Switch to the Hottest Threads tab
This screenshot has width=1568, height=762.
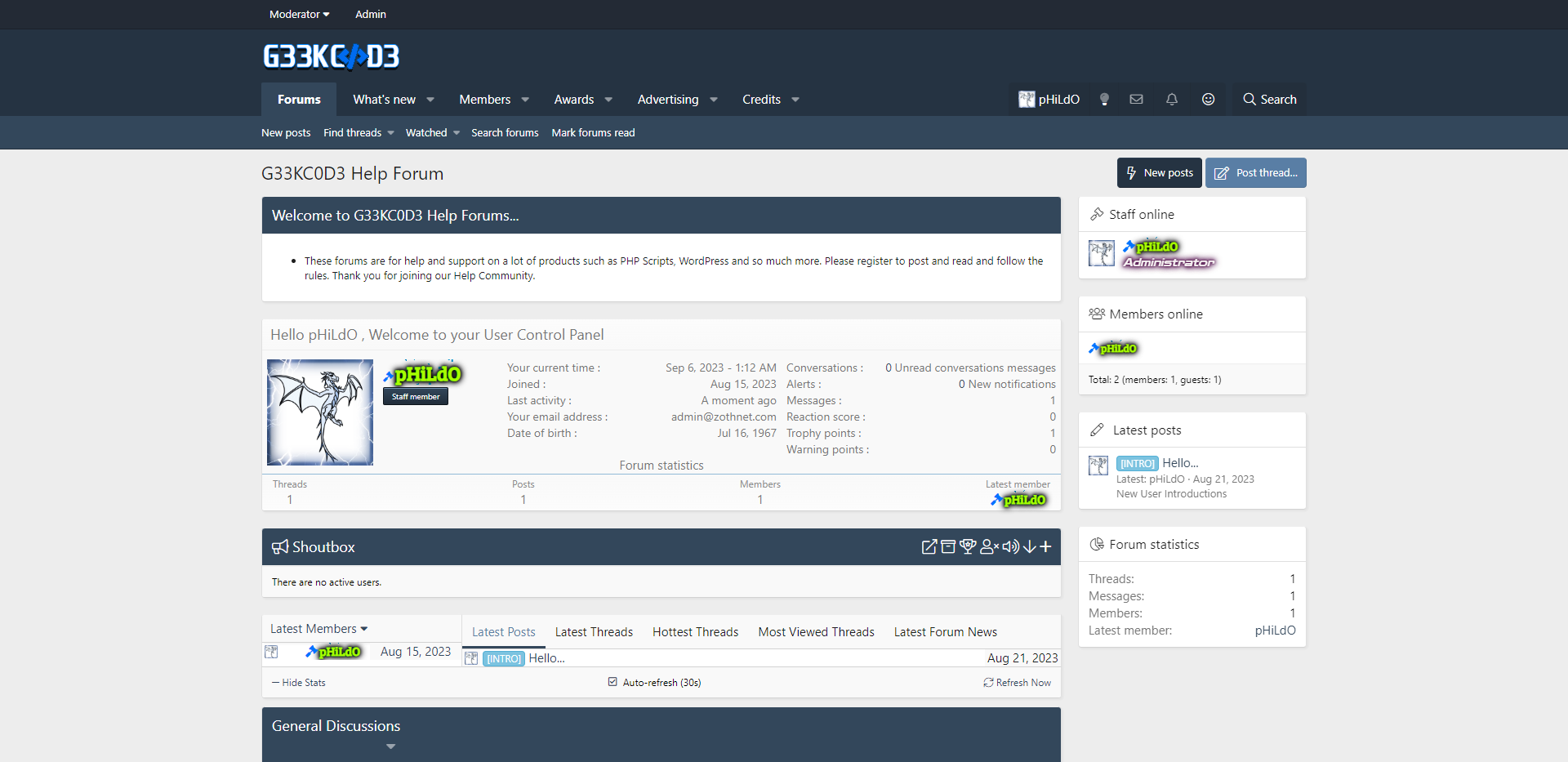695,632
